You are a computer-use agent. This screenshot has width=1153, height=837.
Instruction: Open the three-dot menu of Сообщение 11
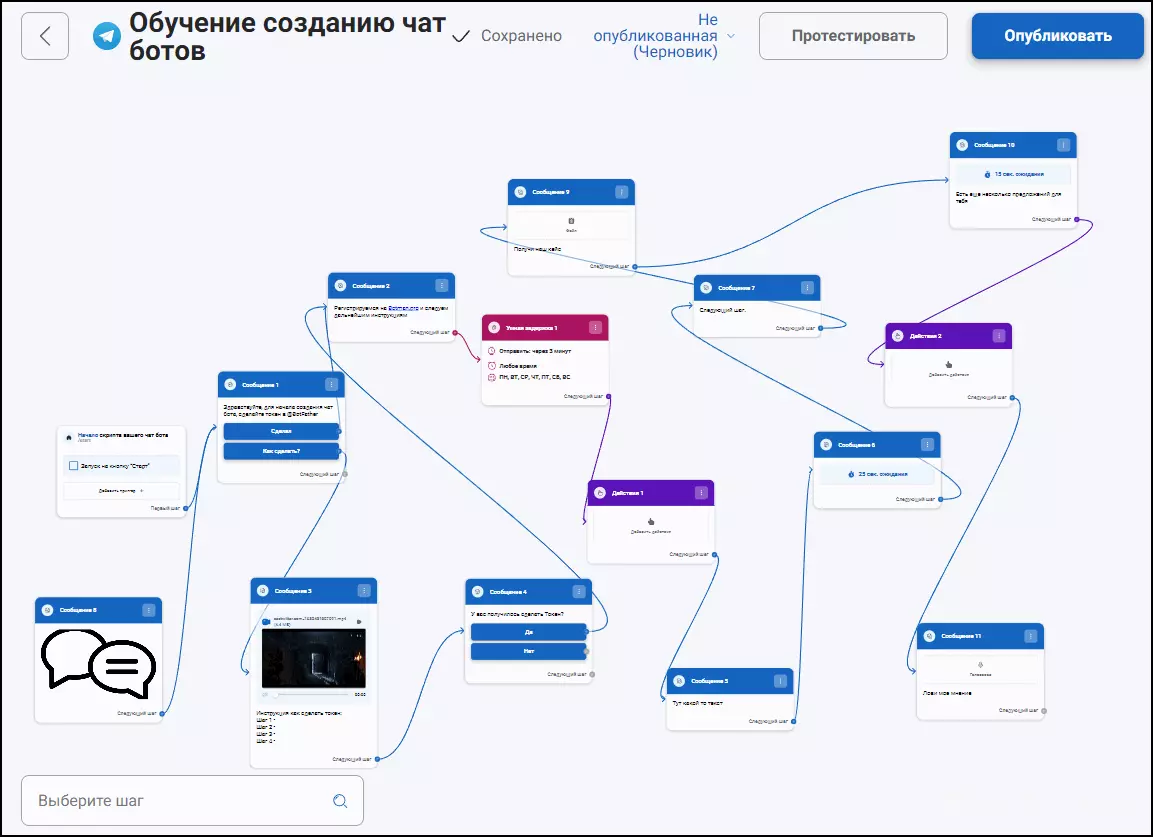pos(1031,636)
